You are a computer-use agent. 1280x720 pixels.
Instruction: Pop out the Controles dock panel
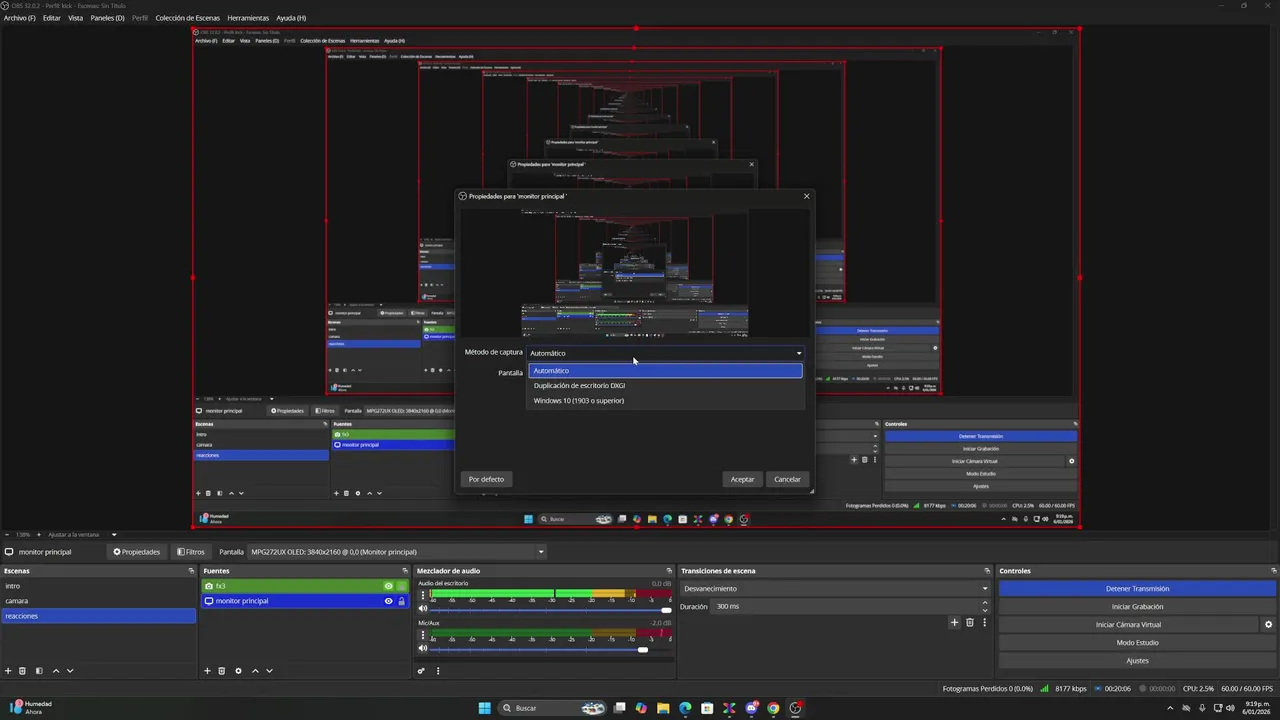pyautogui.click(x=1273, y=571)
